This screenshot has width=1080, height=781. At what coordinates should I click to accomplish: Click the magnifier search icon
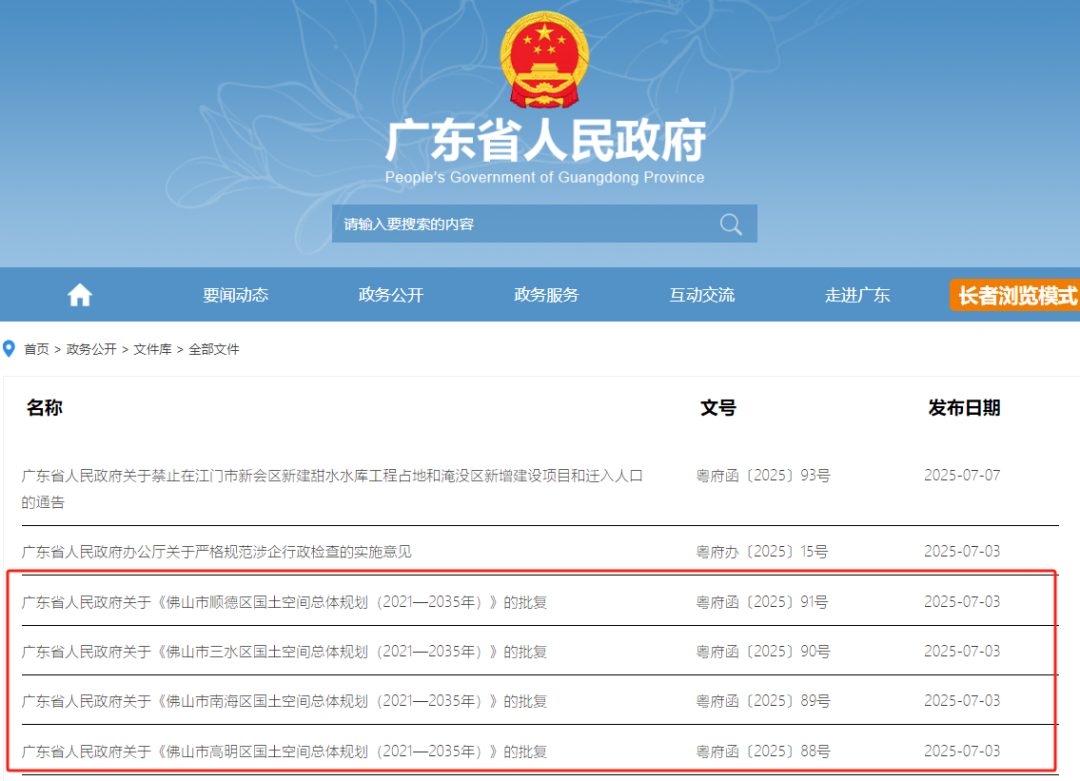(731, 224)
